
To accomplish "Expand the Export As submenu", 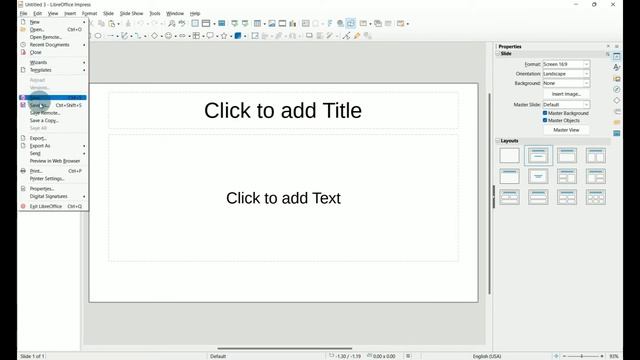I will 53,146.
